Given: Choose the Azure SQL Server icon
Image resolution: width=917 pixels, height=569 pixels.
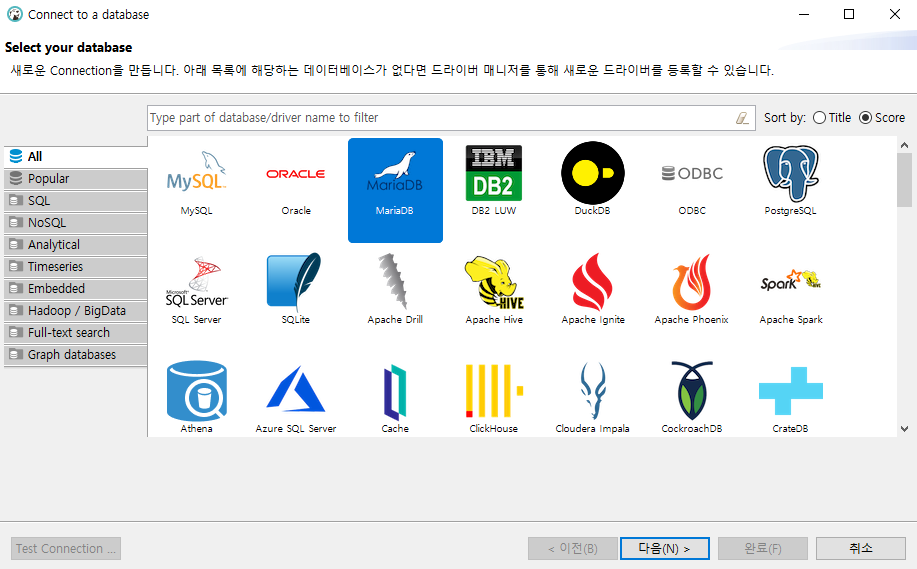Looking at the screenshot, I should coord(295,389).
